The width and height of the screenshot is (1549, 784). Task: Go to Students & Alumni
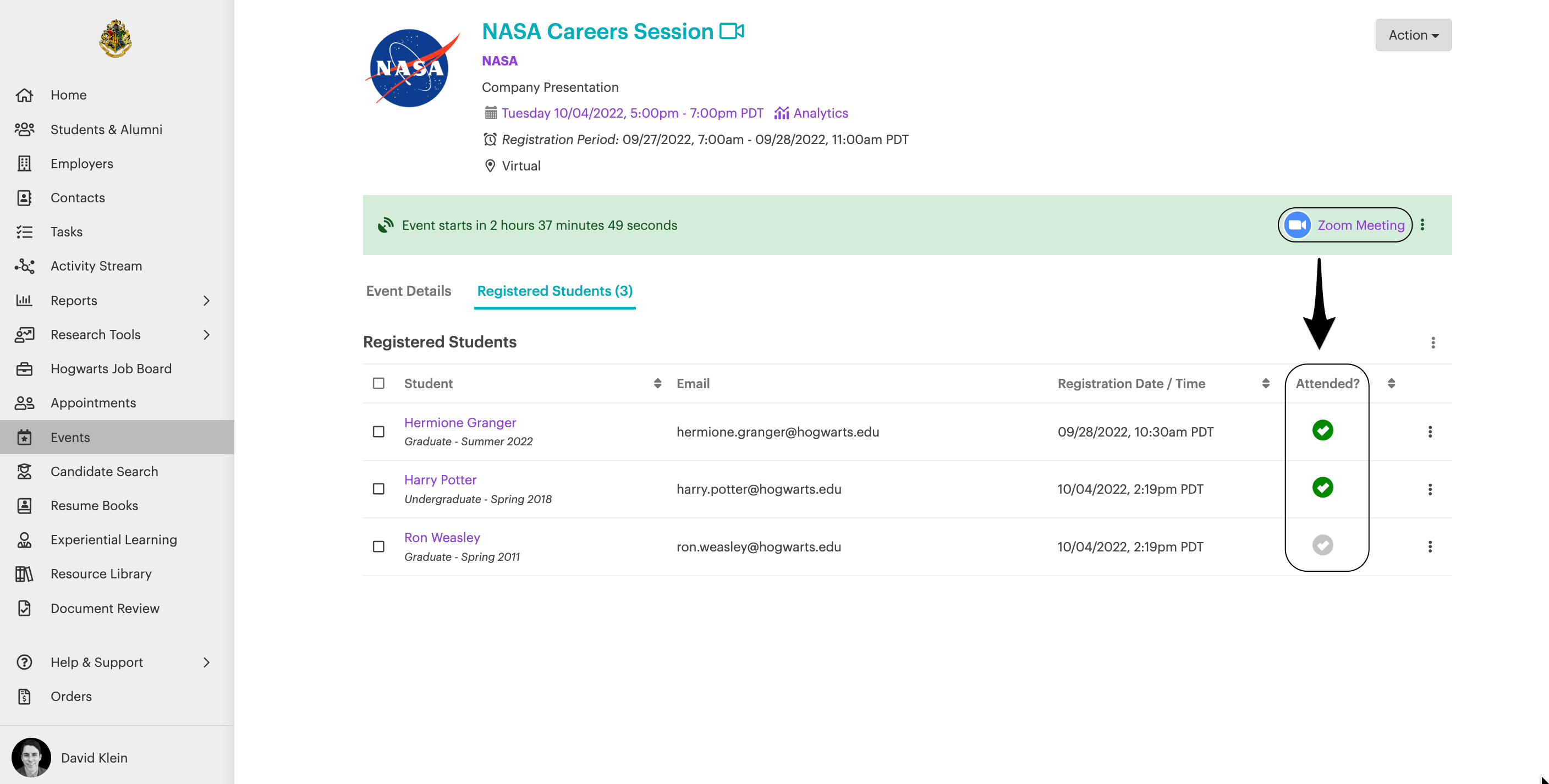106,129
